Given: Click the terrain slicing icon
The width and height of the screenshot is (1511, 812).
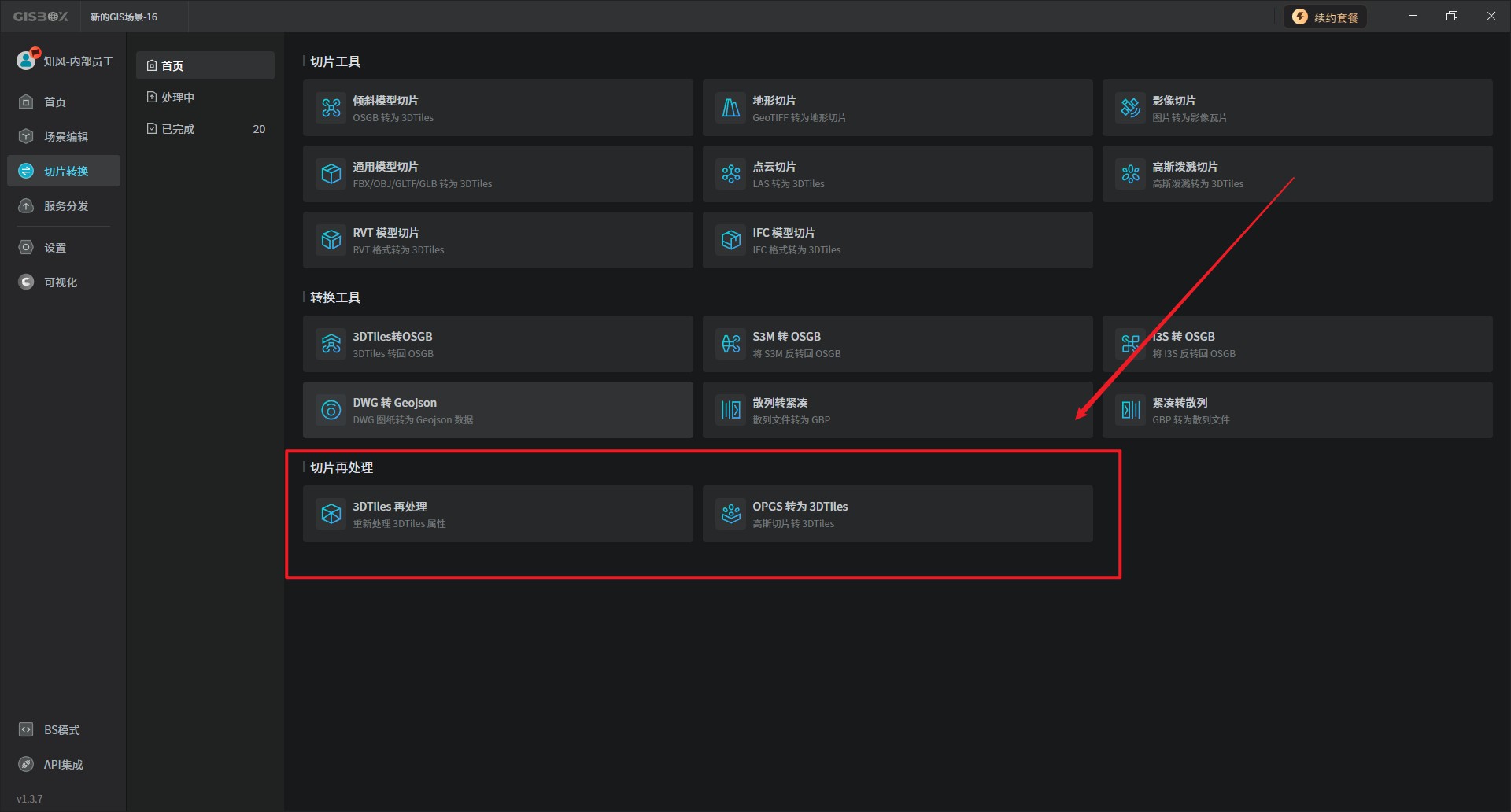Looking at the screenshot, I should (x=731, y=108).
